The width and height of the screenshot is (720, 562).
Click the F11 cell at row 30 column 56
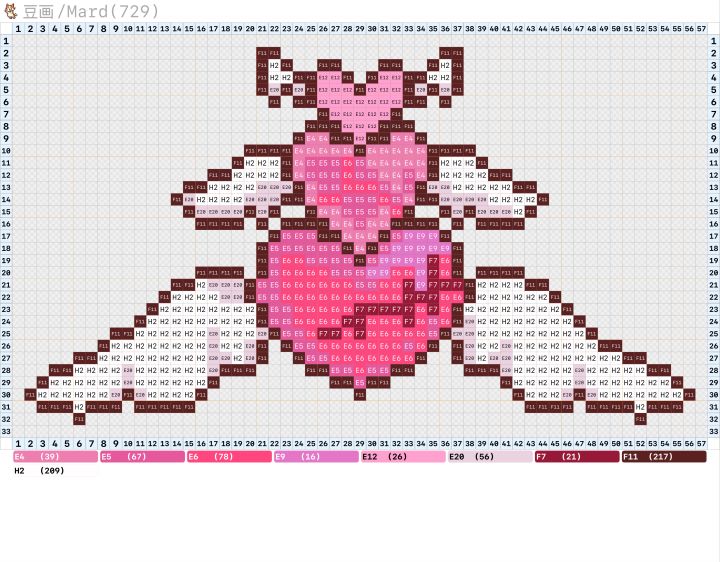[689, 394]
